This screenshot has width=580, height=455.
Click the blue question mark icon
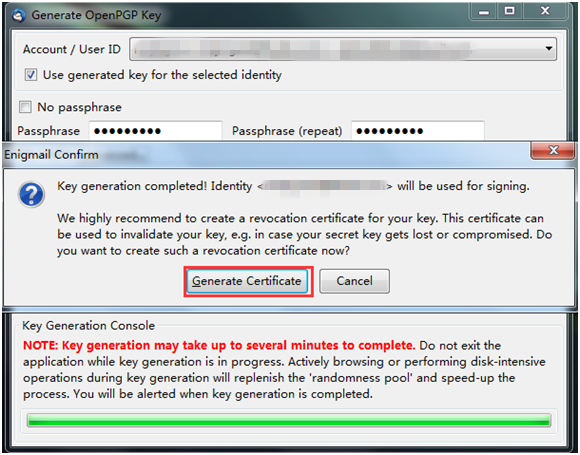tap(31, 194)
